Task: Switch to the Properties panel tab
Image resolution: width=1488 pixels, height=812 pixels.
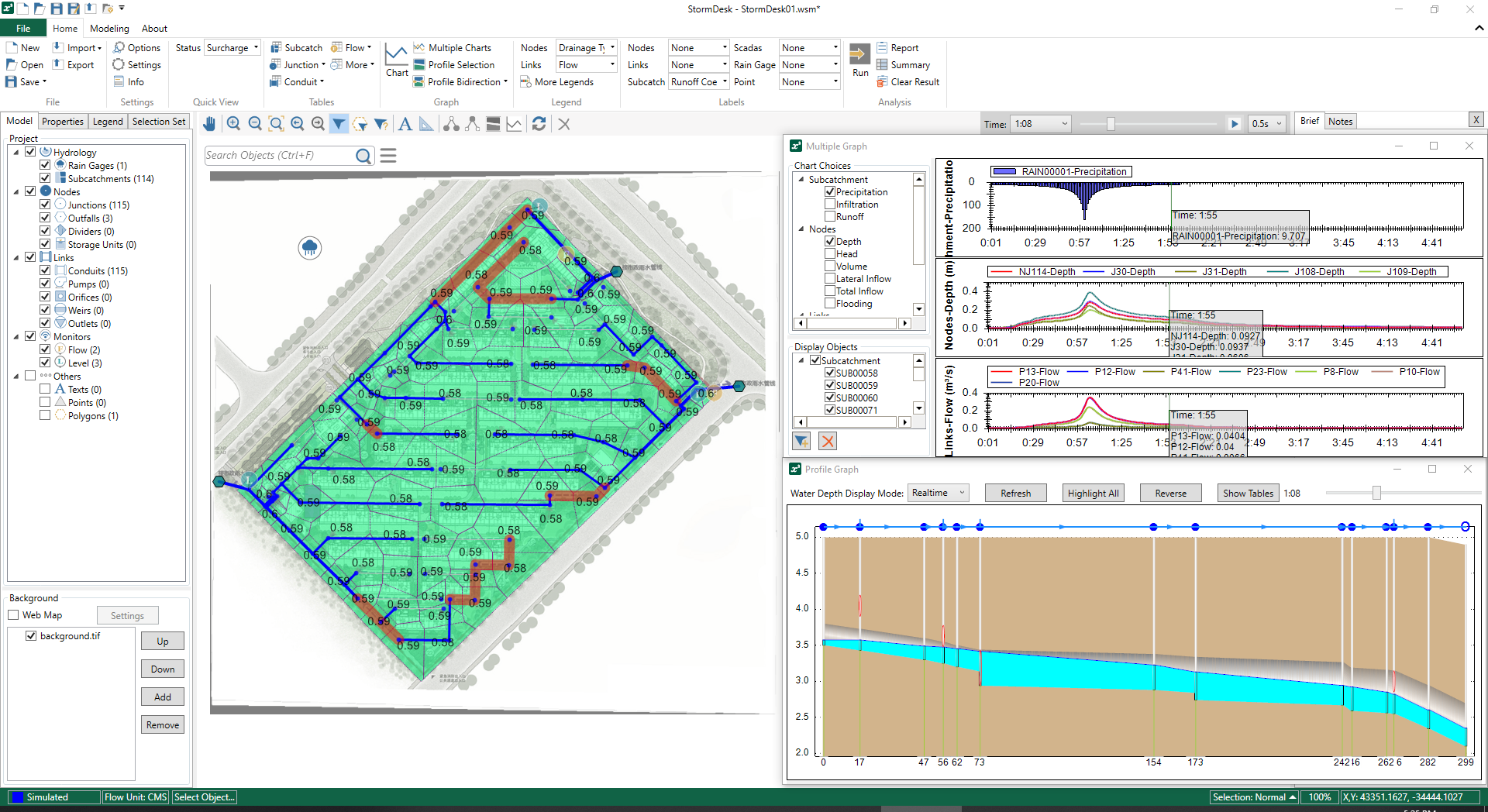Action: [63, 122]
